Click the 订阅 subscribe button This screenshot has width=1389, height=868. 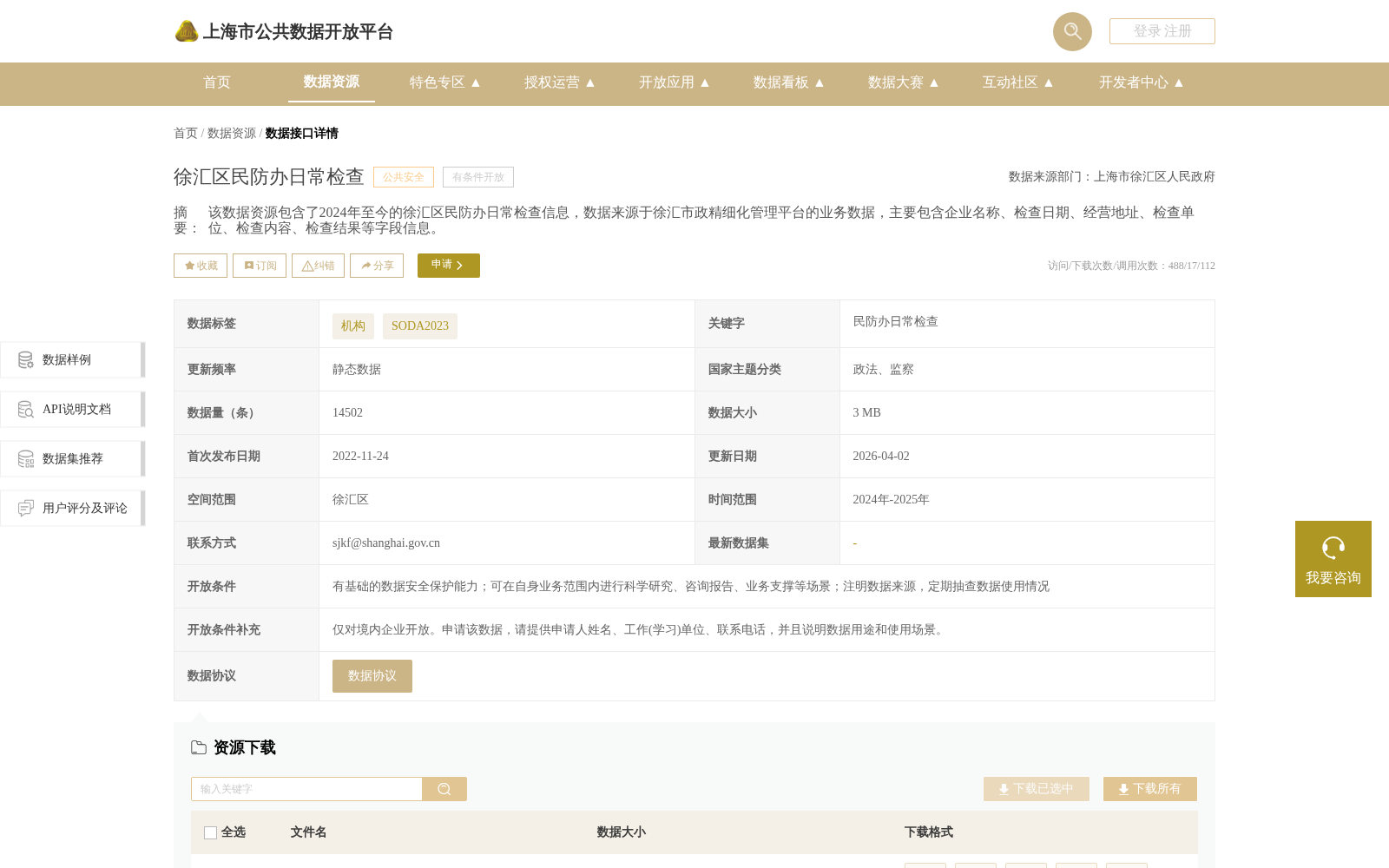pyautogui.click(x=260, y=266)
